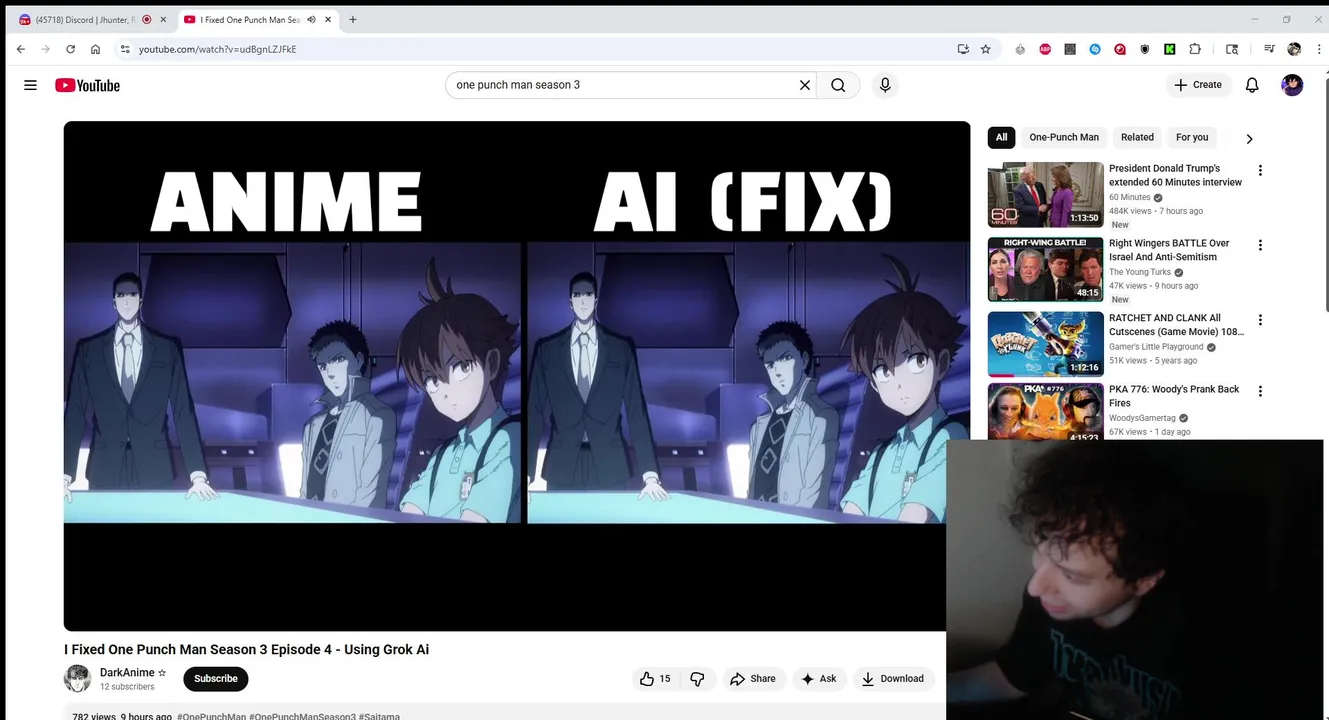1329x720 pixels.
Task: Open options for Trump 60 Minutes video
Action: click(x=1260, y=170)
